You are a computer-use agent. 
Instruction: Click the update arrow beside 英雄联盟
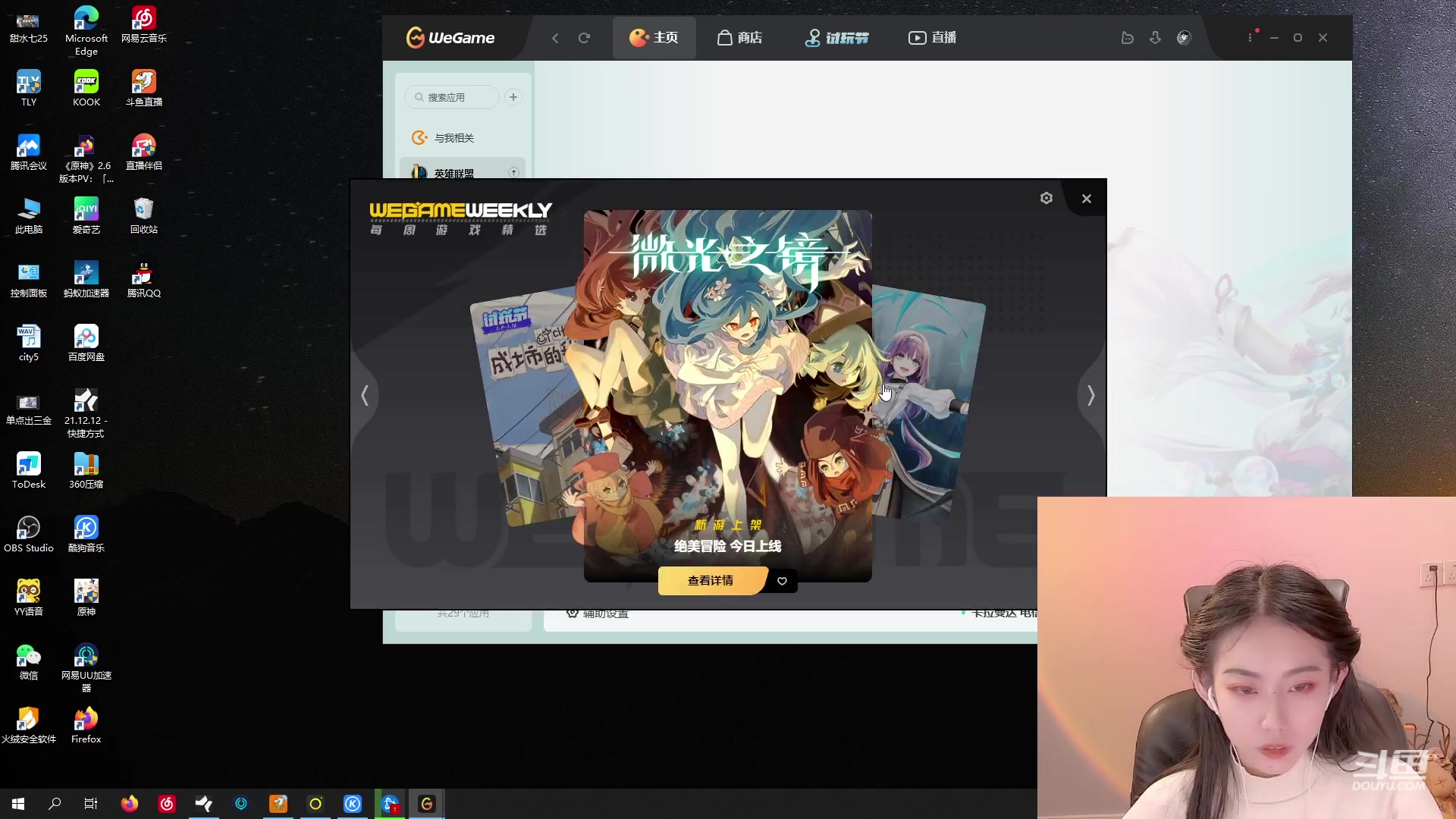tap(513, 172)
